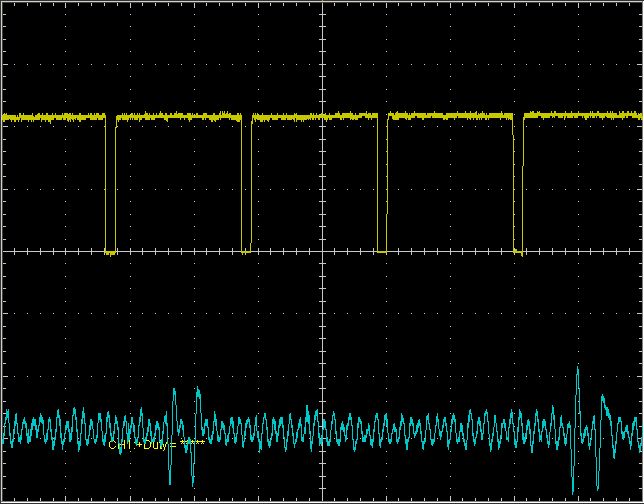Click left end of center horizontal axis

point(4,252)
